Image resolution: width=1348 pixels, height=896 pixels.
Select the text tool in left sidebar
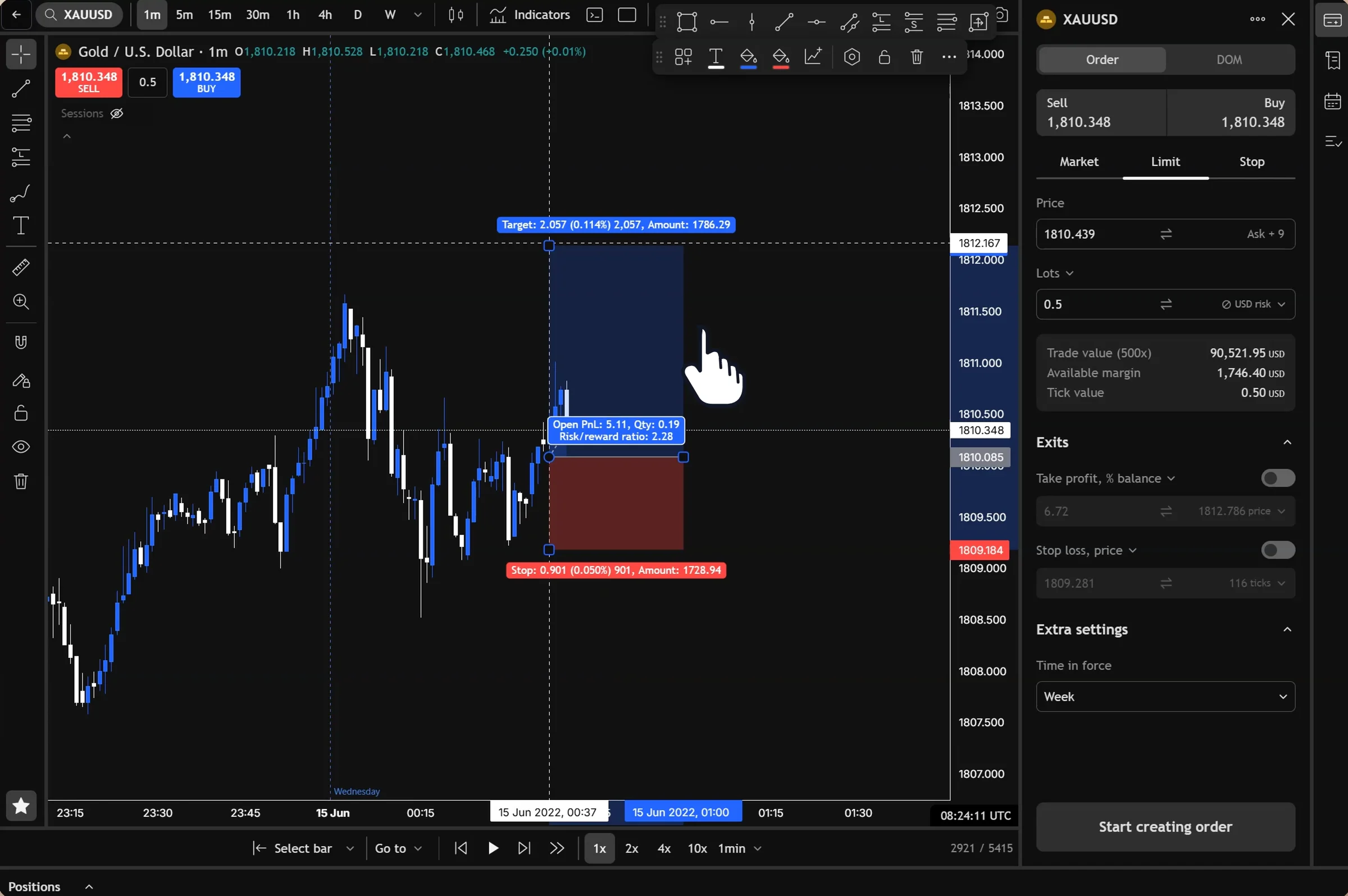pos(21,226)
